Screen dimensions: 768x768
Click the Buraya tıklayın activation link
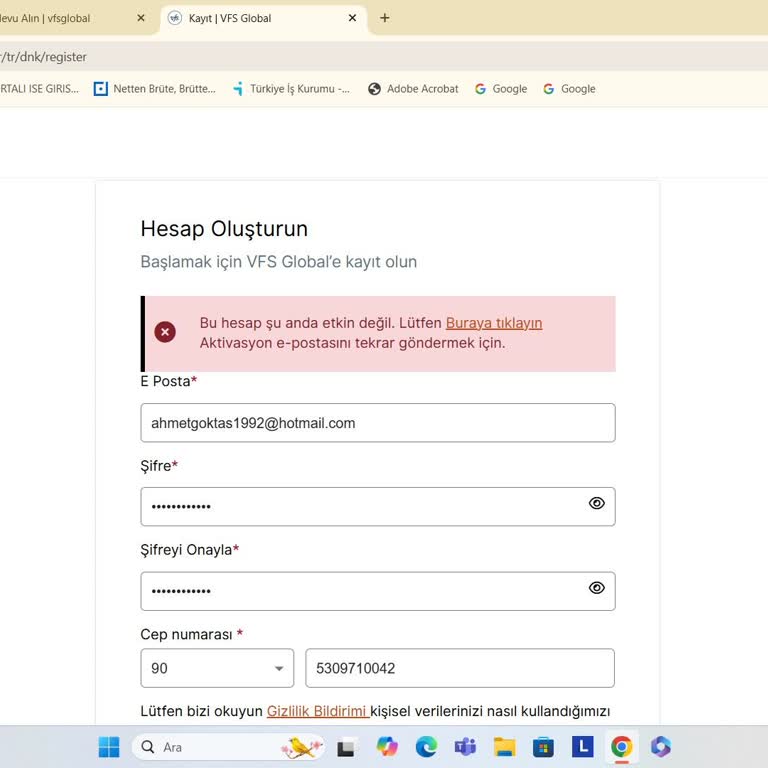[494, 323]
